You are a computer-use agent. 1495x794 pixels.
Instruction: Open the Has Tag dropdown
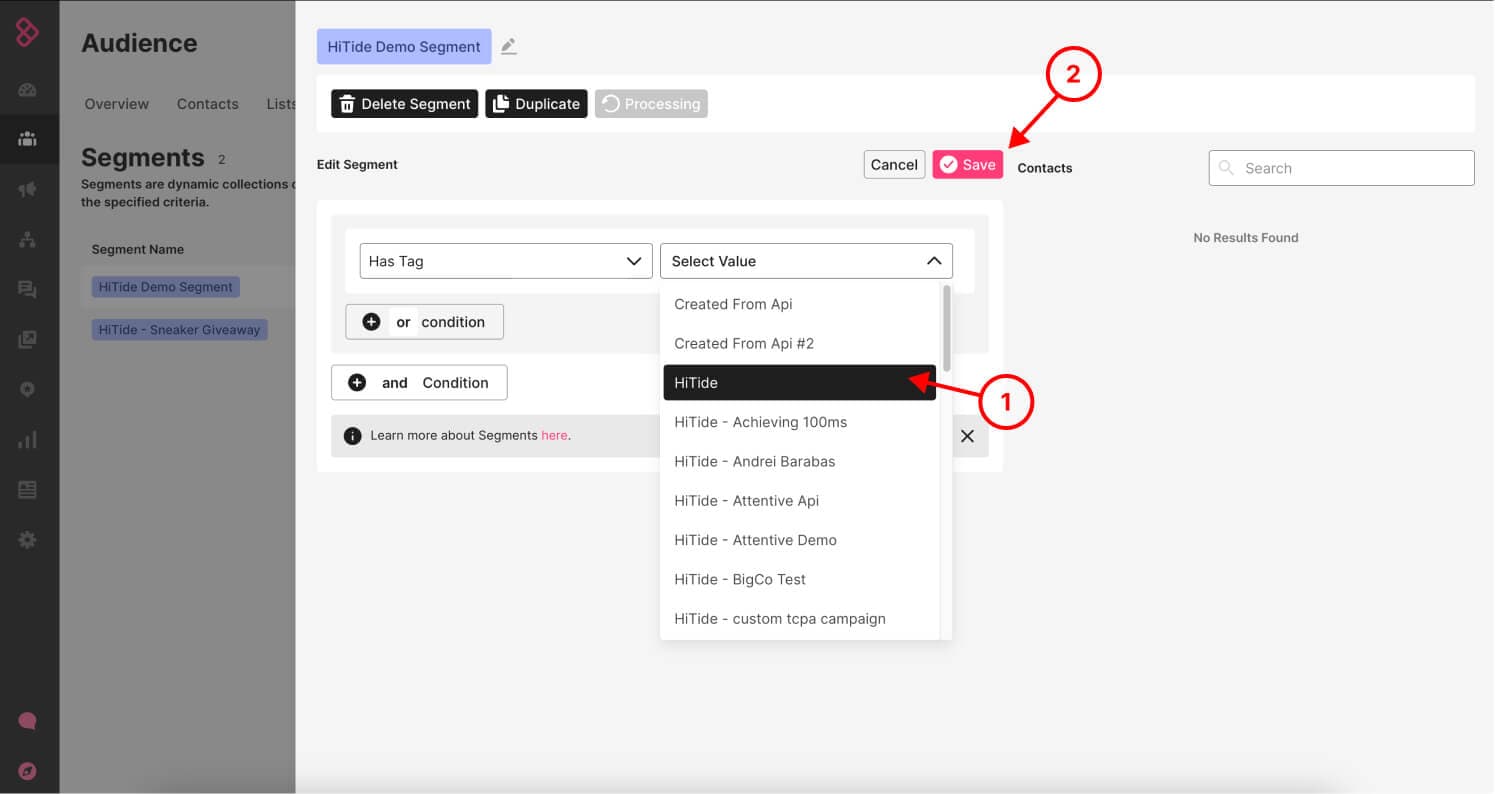pyautogui.click(x=506, y=261)
